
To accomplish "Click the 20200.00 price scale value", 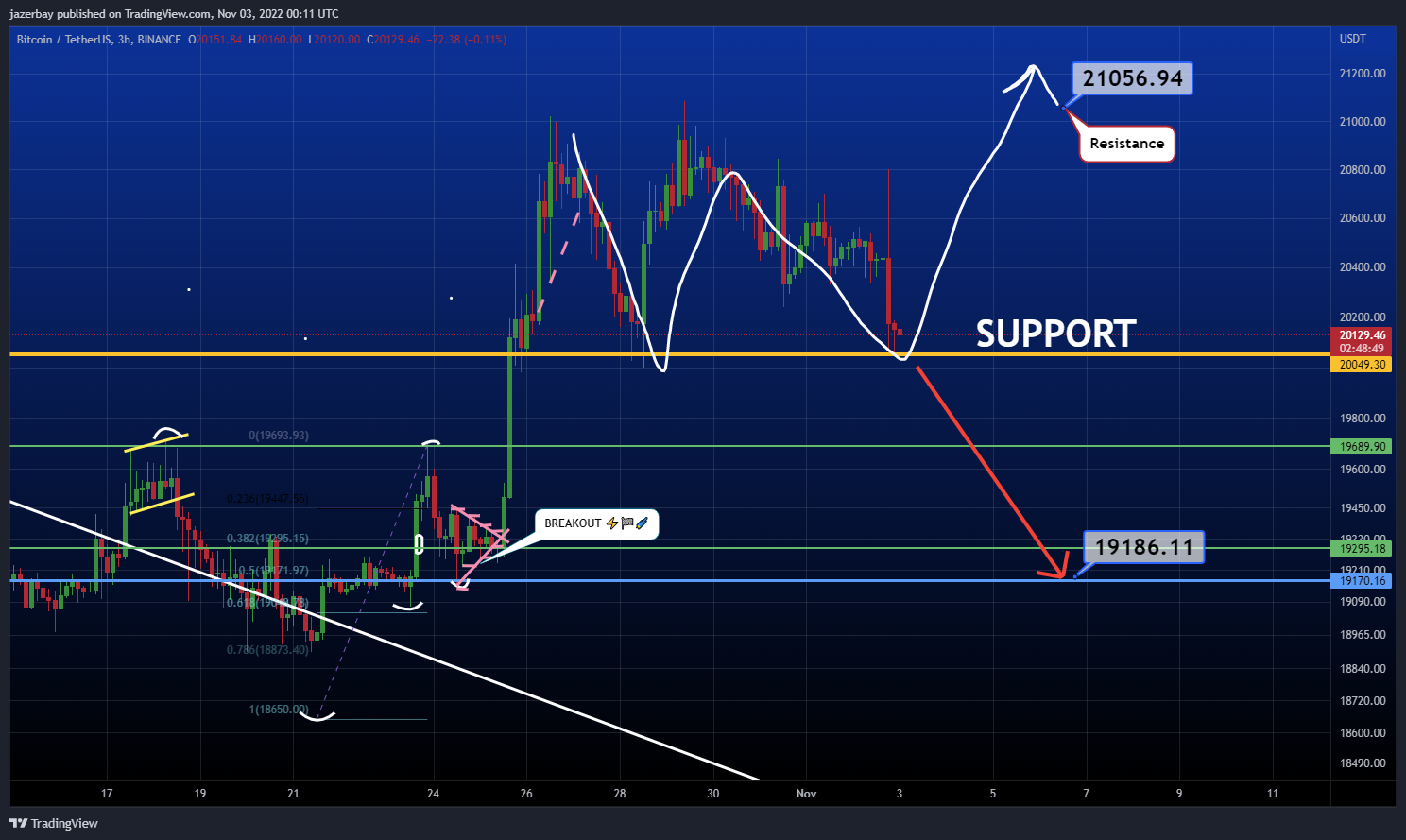I will click(x=1363, y=317).
